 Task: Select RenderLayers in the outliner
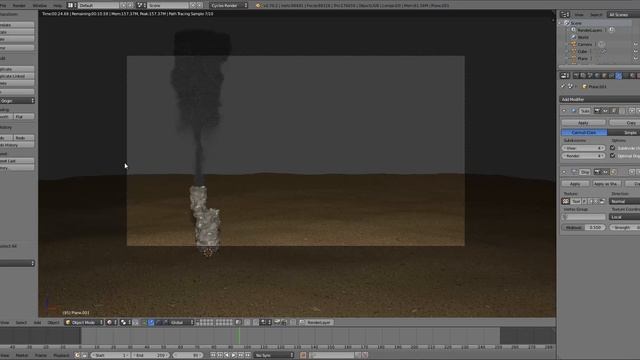pos(590,30)
